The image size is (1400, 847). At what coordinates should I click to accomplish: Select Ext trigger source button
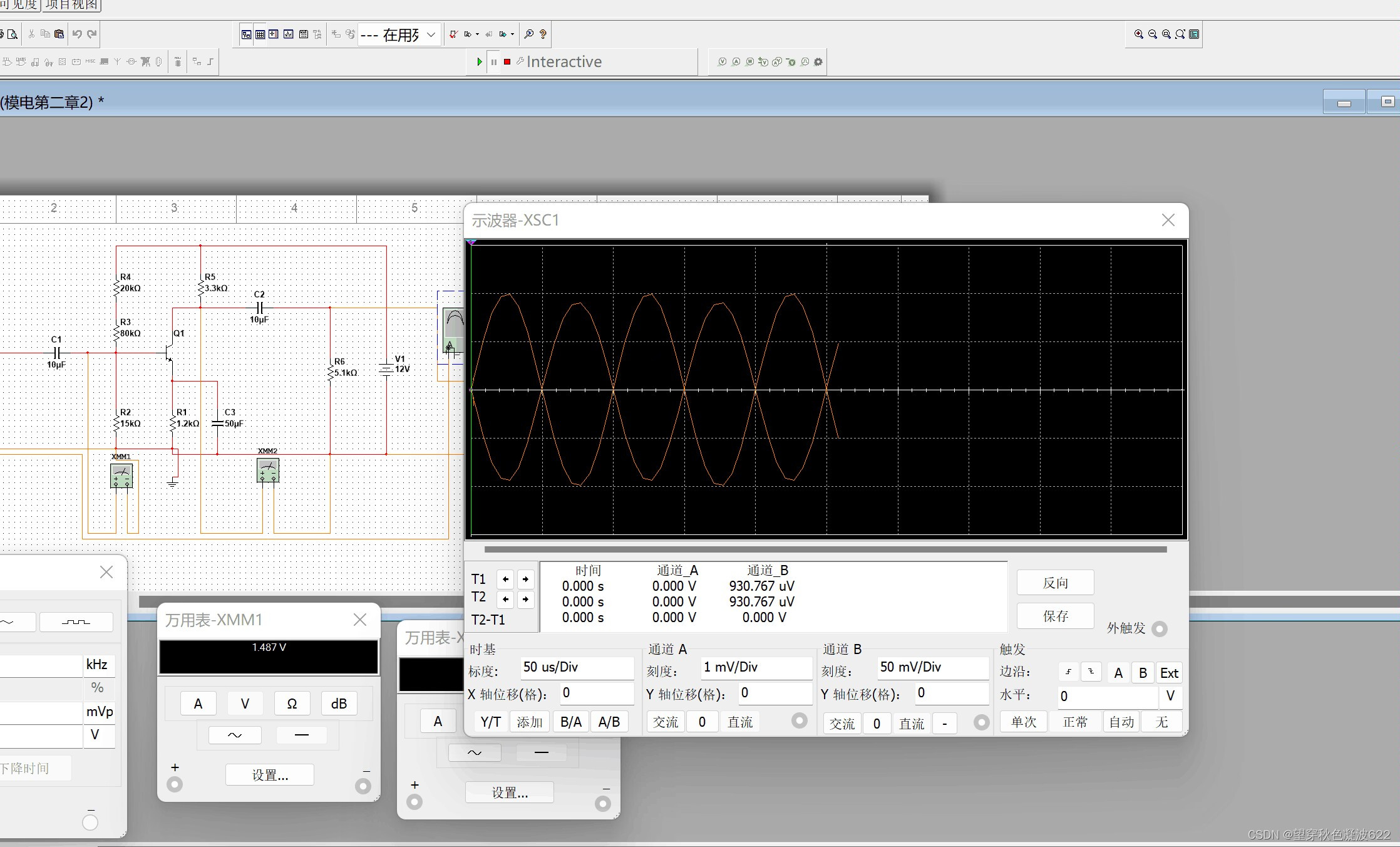pos(1168,673)
